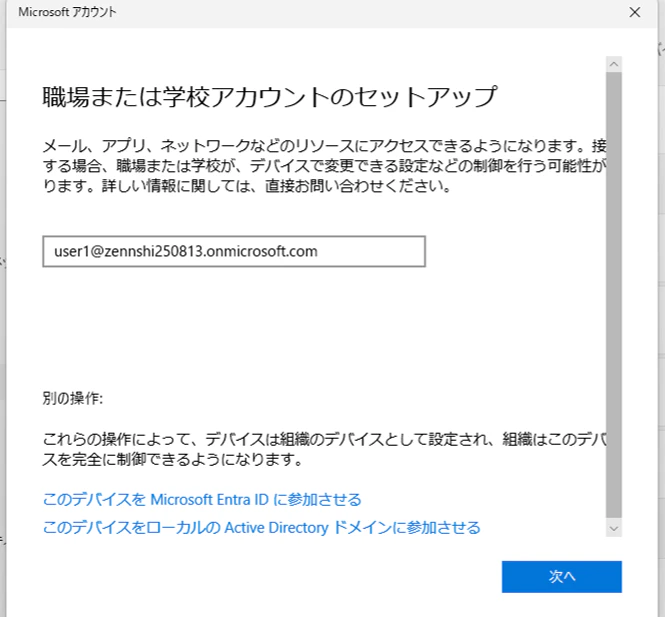Click the line スを完全に制御できるようになります
The width and height of the screenshot is (665, 617).
[x=172, y=459]
